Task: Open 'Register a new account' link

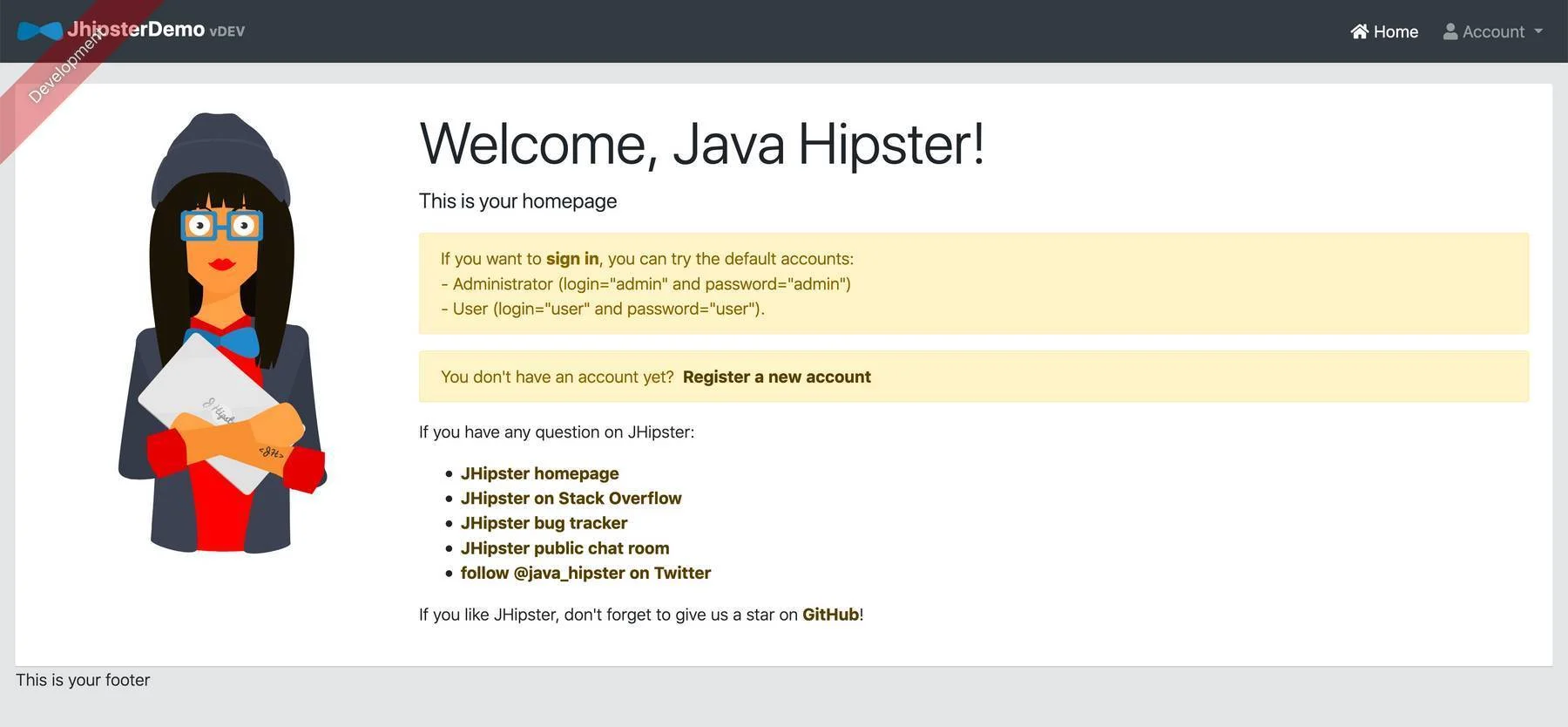Action: (x=777, y=377)
